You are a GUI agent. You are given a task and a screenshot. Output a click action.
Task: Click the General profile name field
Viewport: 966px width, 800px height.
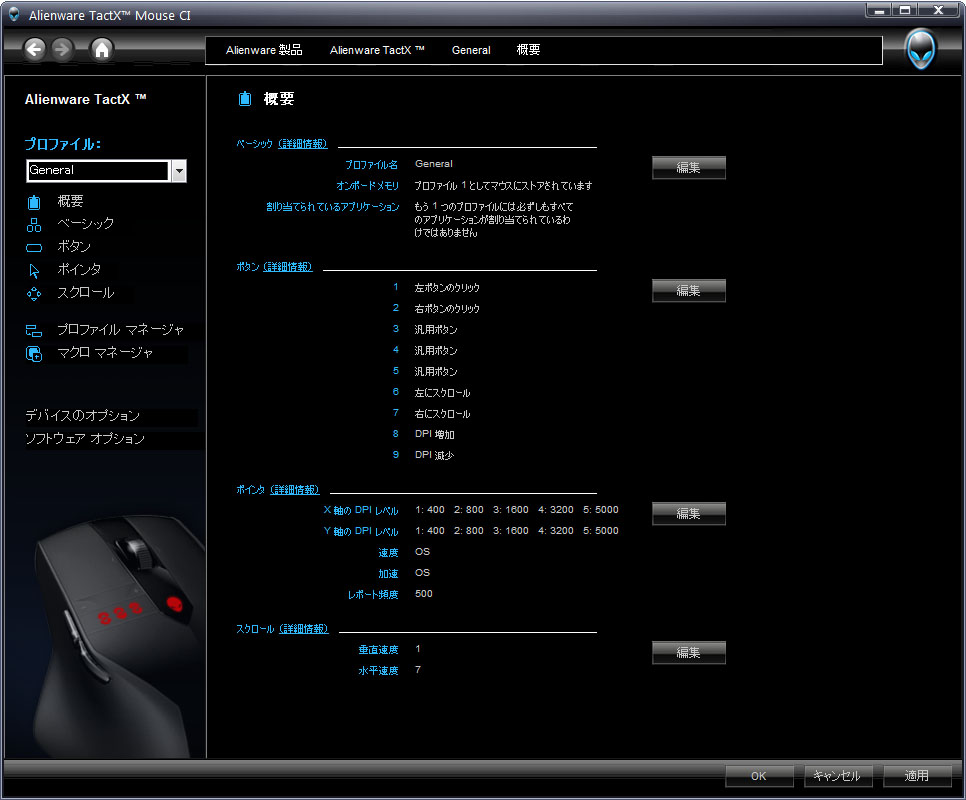[x=97, y=171]
